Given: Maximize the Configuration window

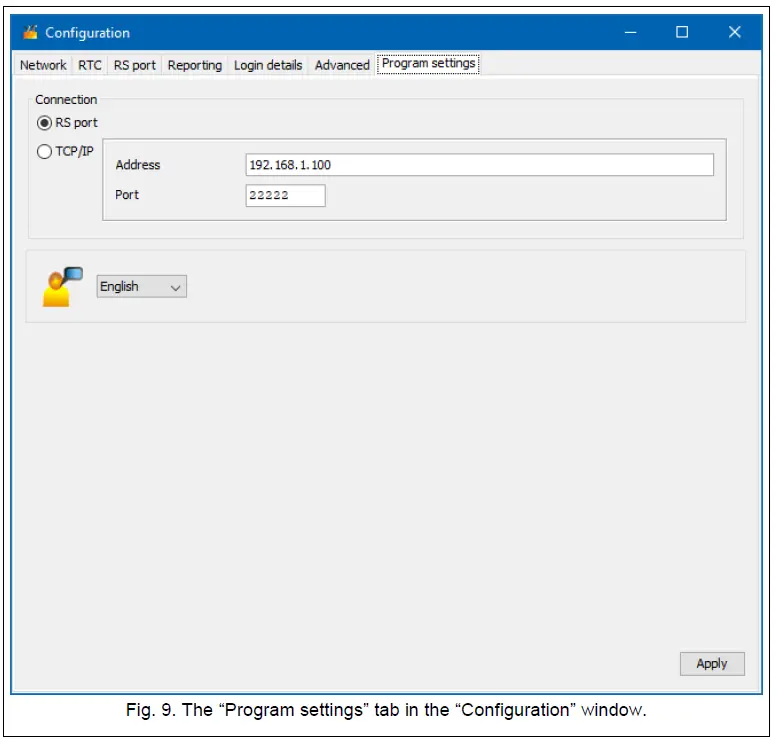Looking at the screenshot, I should [682, 32].
